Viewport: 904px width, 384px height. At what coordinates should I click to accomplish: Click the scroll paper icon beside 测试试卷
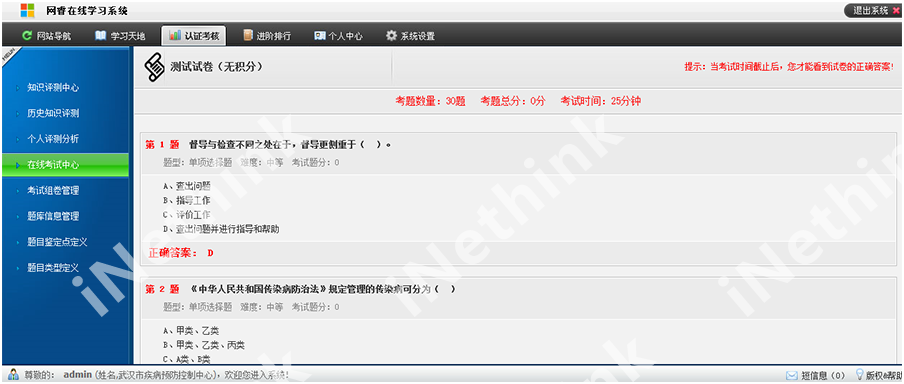(153, 68)
